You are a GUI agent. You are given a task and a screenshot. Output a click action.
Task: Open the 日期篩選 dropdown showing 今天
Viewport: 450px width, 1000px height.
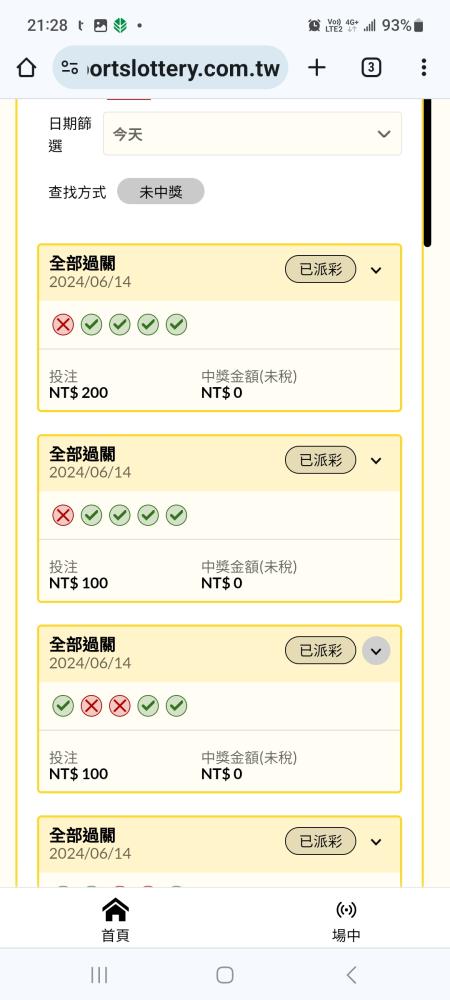(252, 134)
